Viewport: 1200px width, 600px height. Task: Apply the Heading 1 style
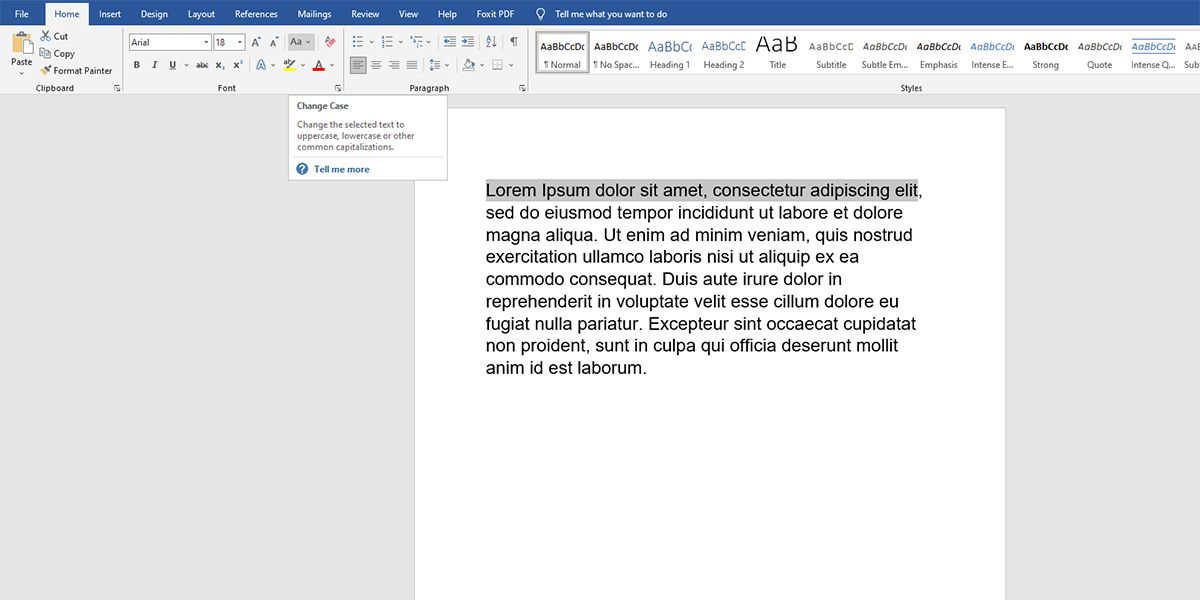point(669,52)
